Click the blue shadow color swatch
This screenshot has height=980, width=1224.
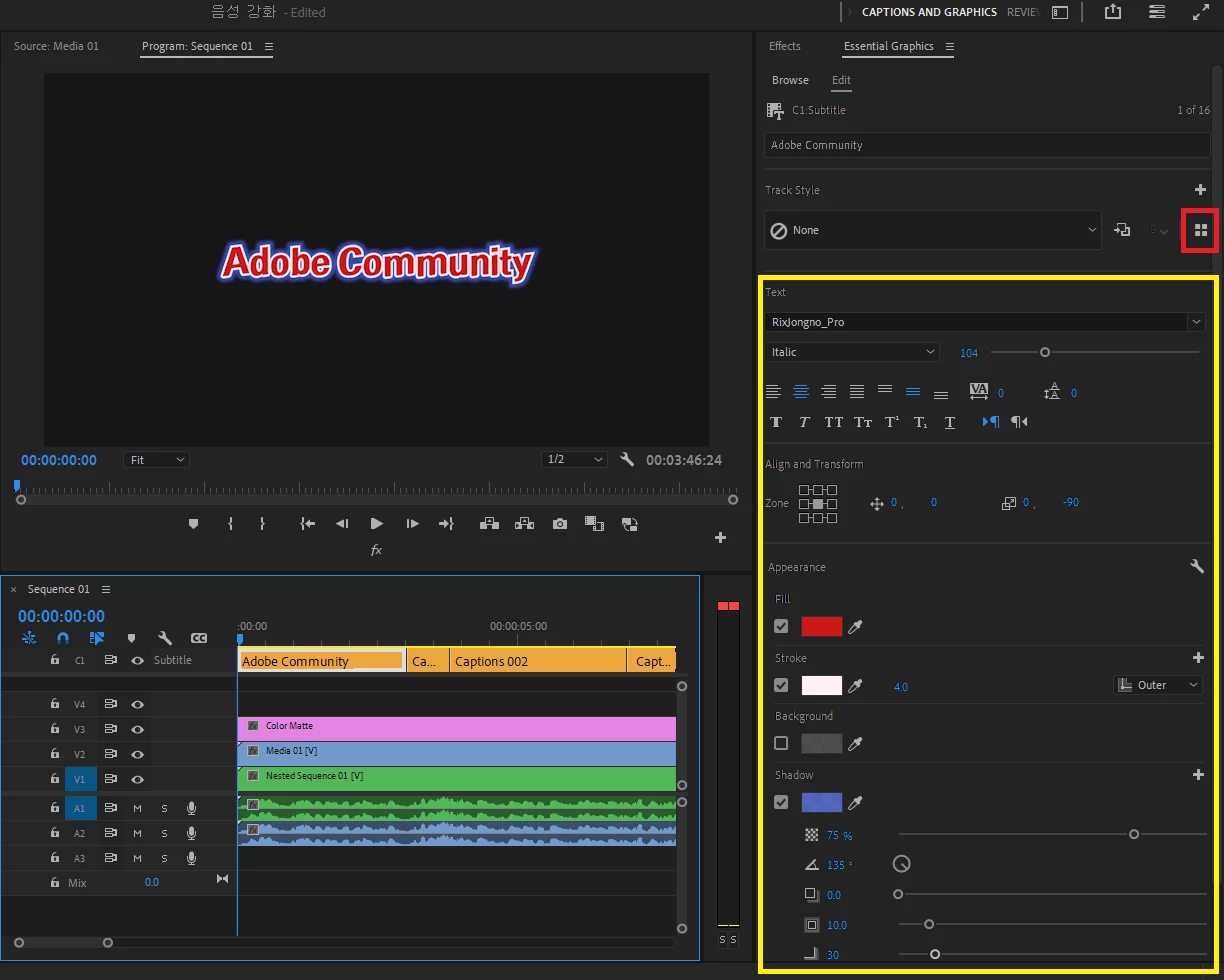[x=821, y=802]
